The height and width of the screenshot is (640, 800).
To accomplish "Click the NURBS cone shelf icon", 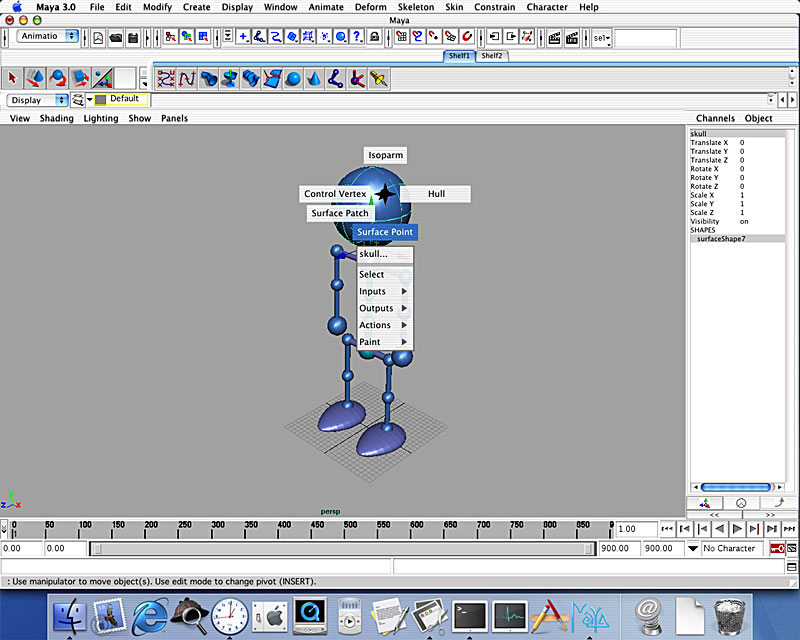I will pyautogui.click(x=315, y=79).
